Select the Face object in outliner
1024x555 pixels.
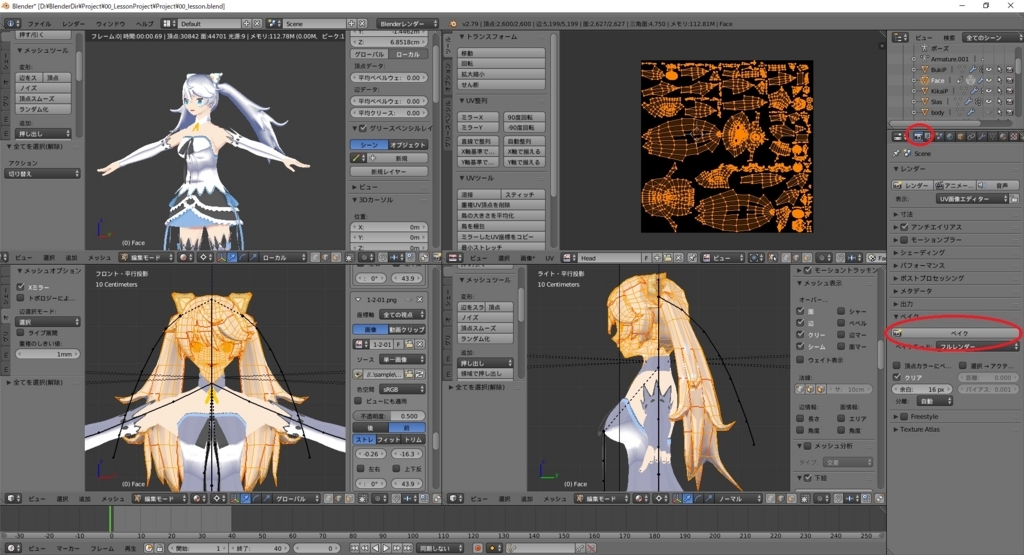click(937, 80)
